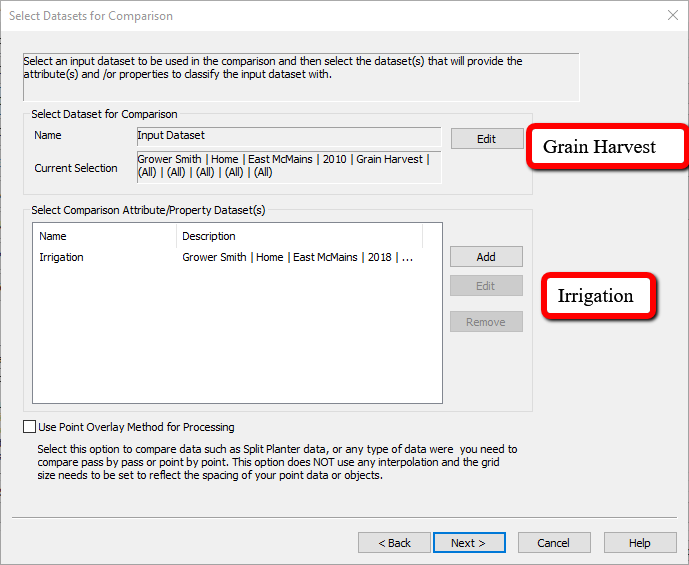Click the Description column header

tap(300, 236)
